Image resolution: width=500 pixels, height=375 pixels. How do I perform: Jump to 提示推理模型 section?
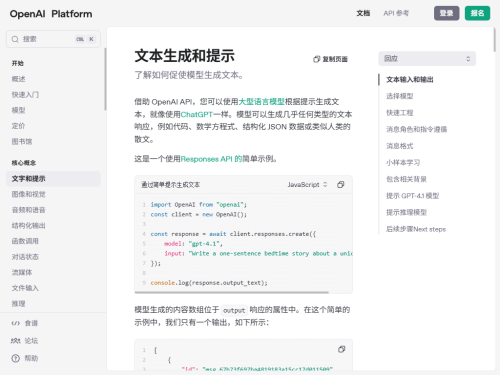pos(406,212)
